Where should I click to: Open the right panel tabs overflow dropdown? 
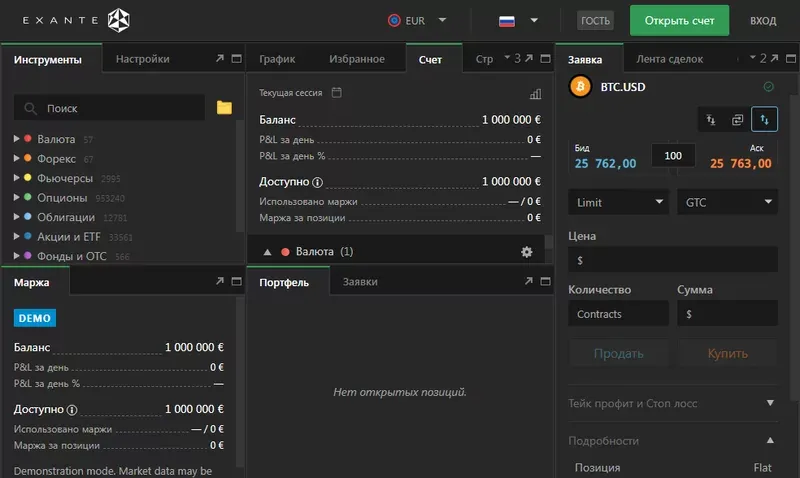coord(753,57)
